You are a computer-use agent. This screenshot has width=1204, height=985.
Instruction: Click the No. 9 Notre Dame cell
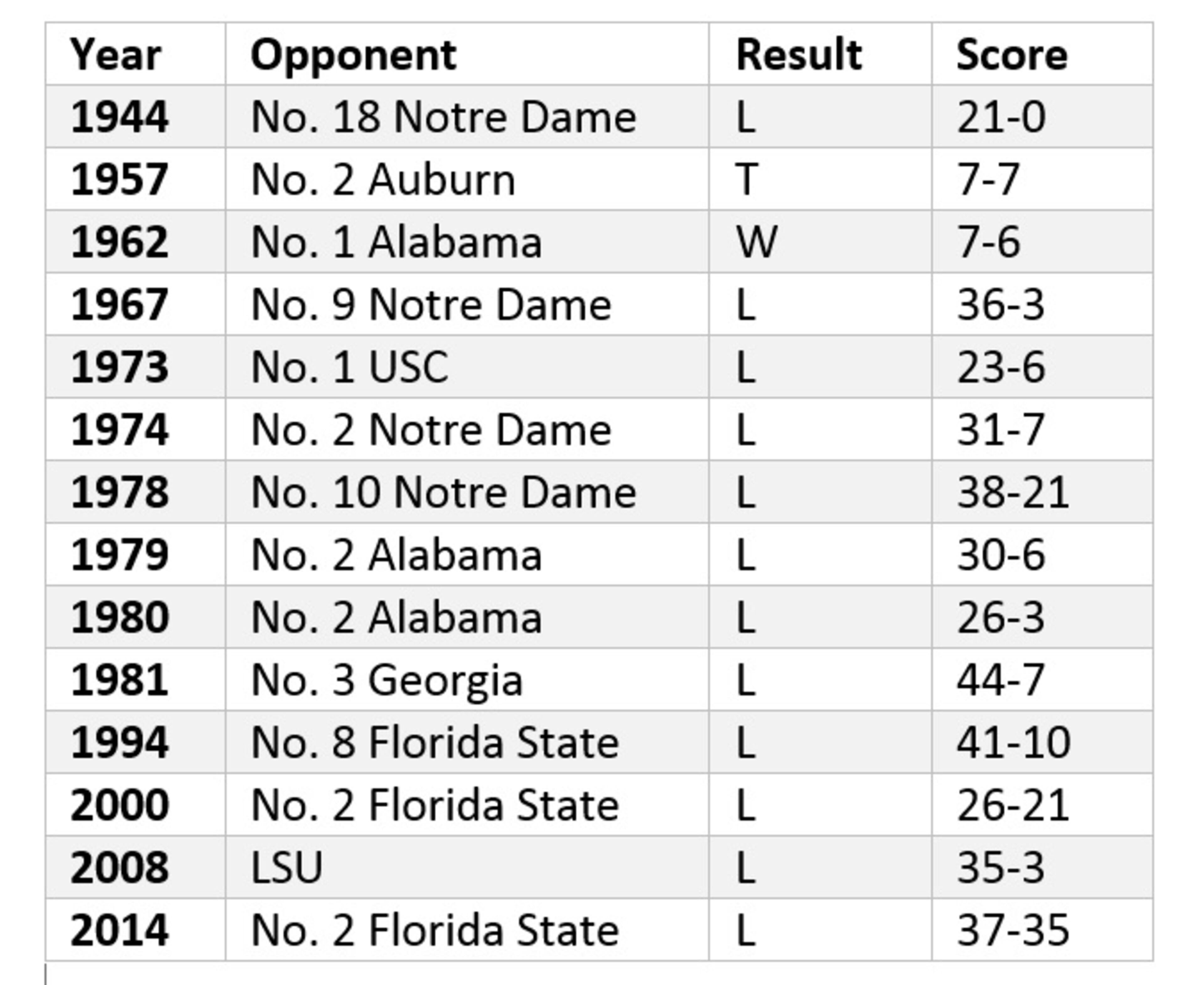(431, 305)
